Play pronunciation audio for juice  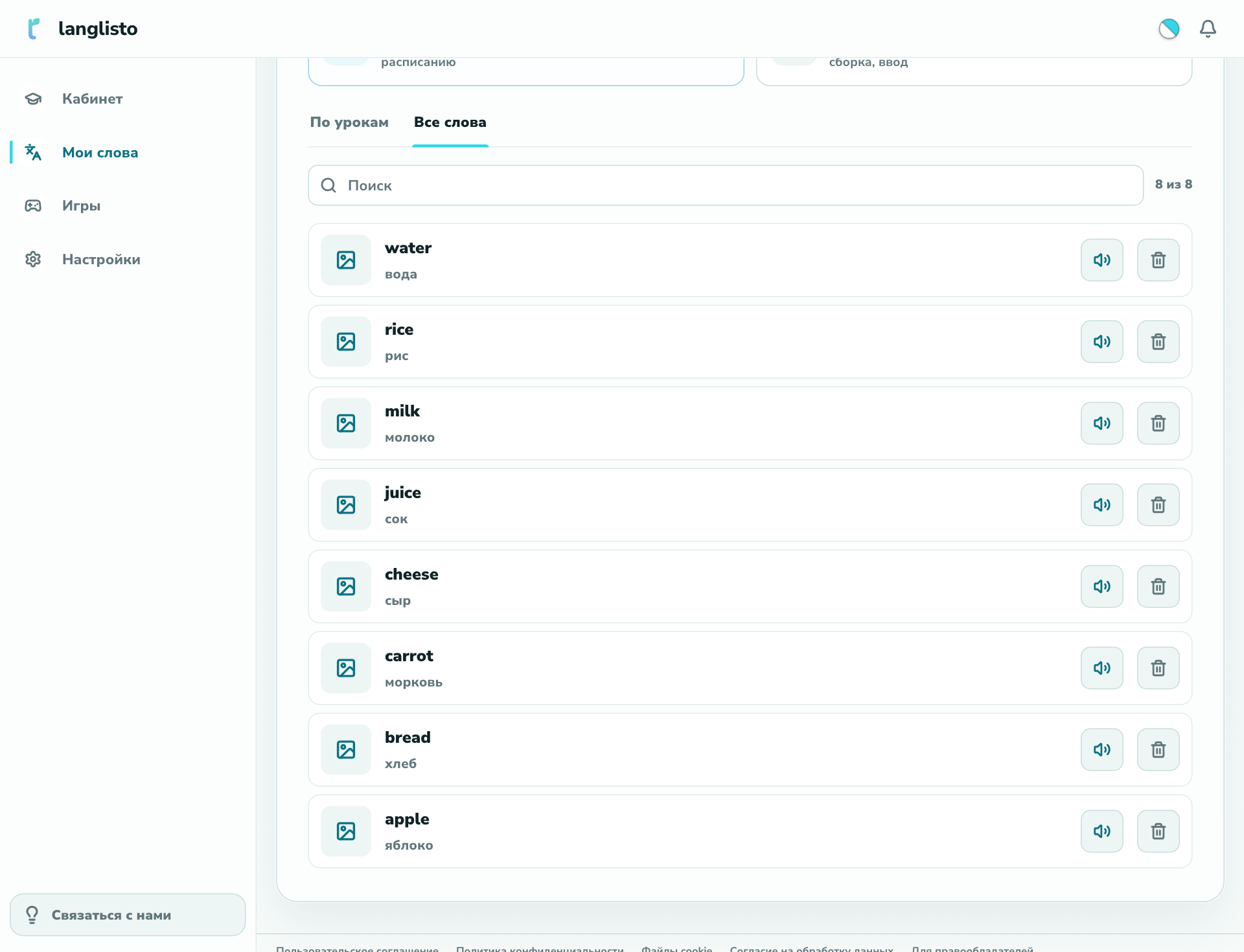tap(1101, 504)
